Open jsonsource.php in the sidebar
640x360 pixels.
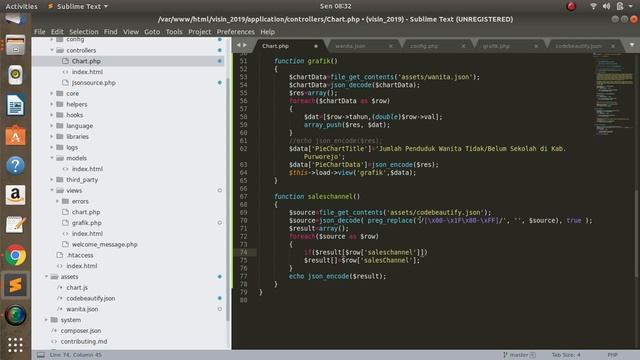point(93,82)
